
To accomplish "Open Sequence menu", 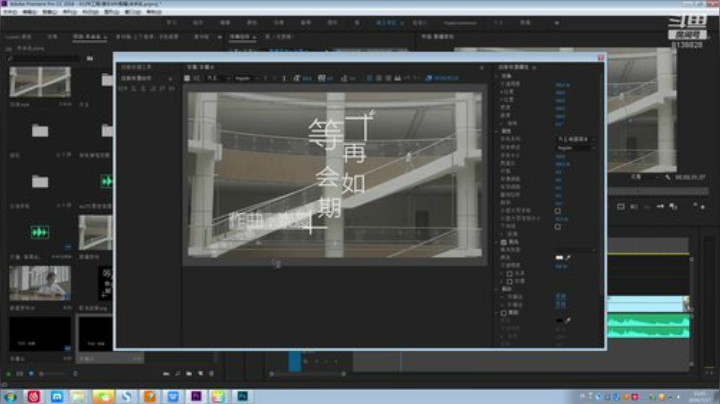I will coord(70,12).
